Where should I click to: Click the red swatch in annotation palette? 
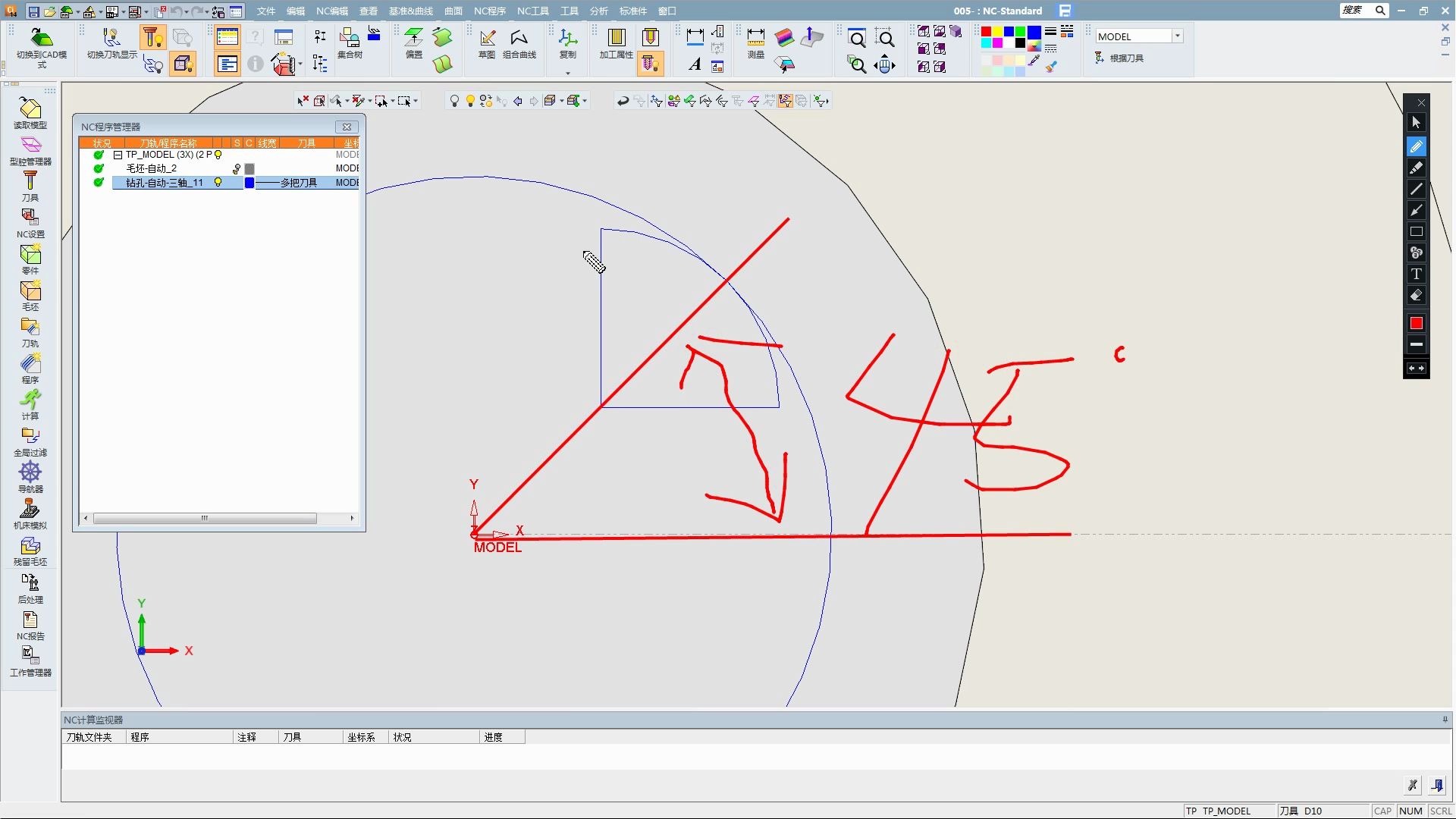[1416, 324]
